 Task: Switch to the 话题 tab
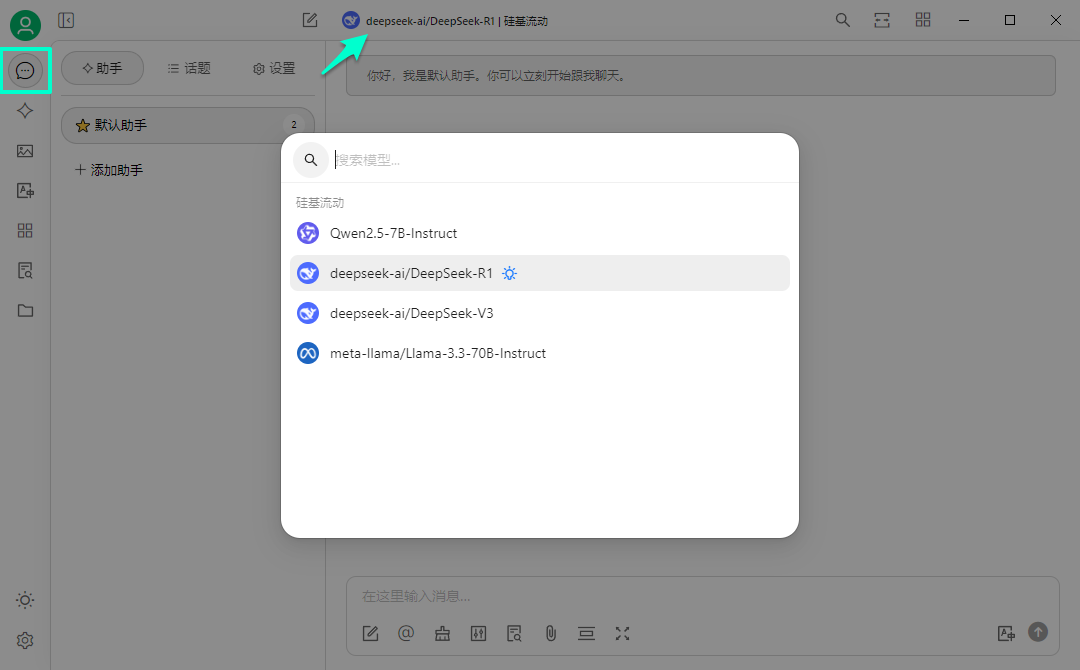pyautogui.click(x=188, y=68)
